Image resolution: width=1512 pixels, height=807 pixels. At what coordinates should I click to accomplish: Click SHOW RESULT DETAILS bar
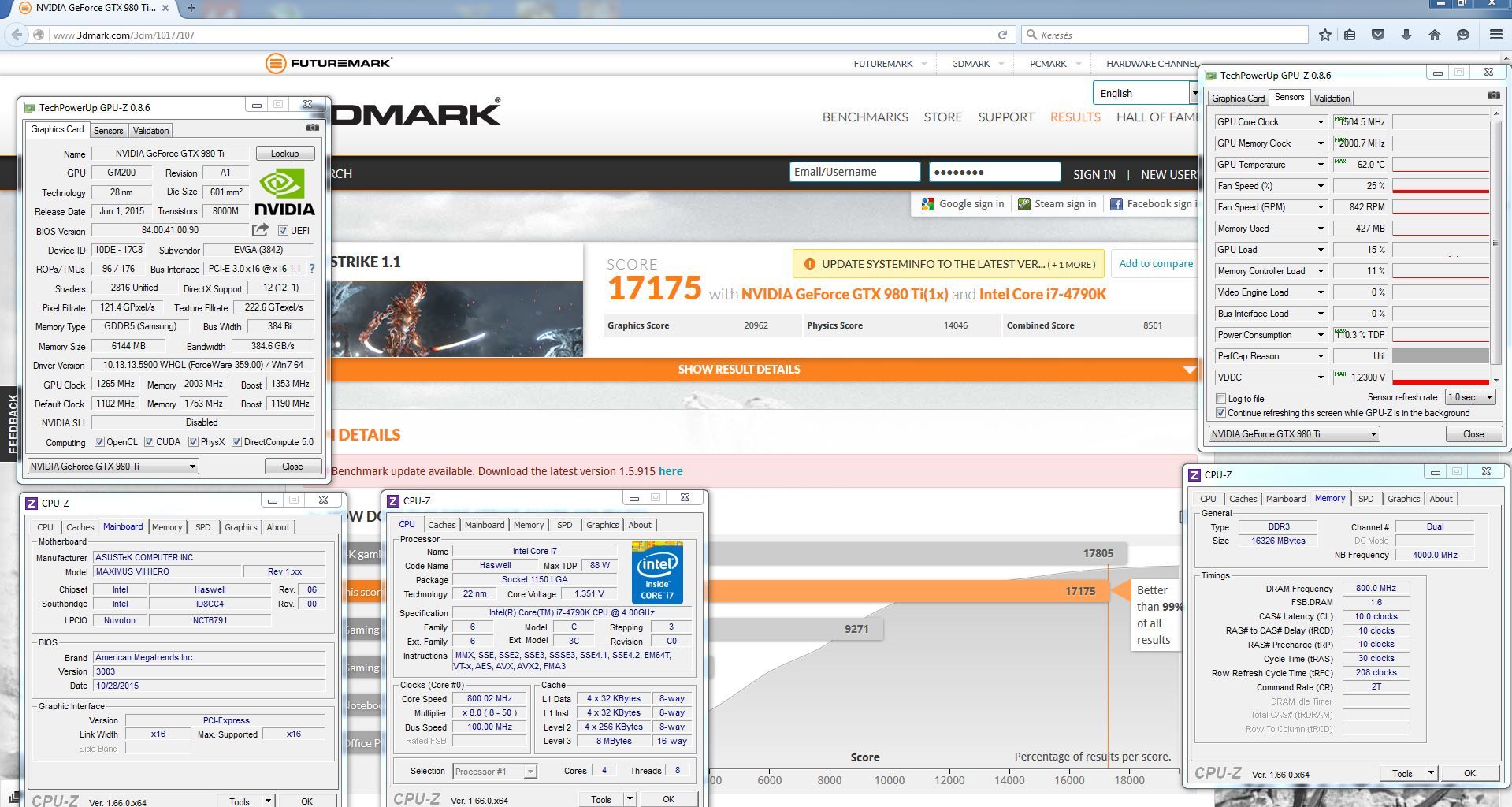click(x=739, y=369)
